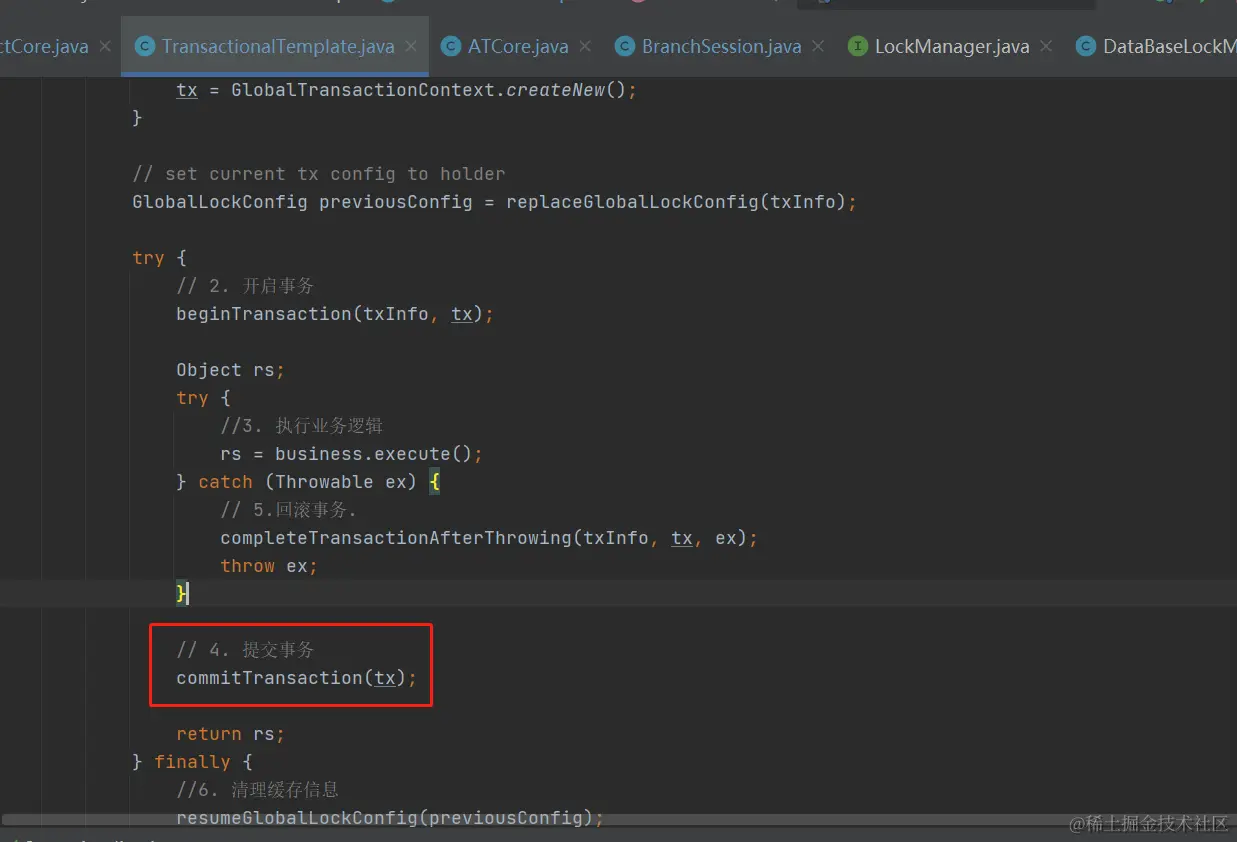Activate the TransactionalTemplate.java tab
The width and height of the screenshot is (1237, 842).
277,46
